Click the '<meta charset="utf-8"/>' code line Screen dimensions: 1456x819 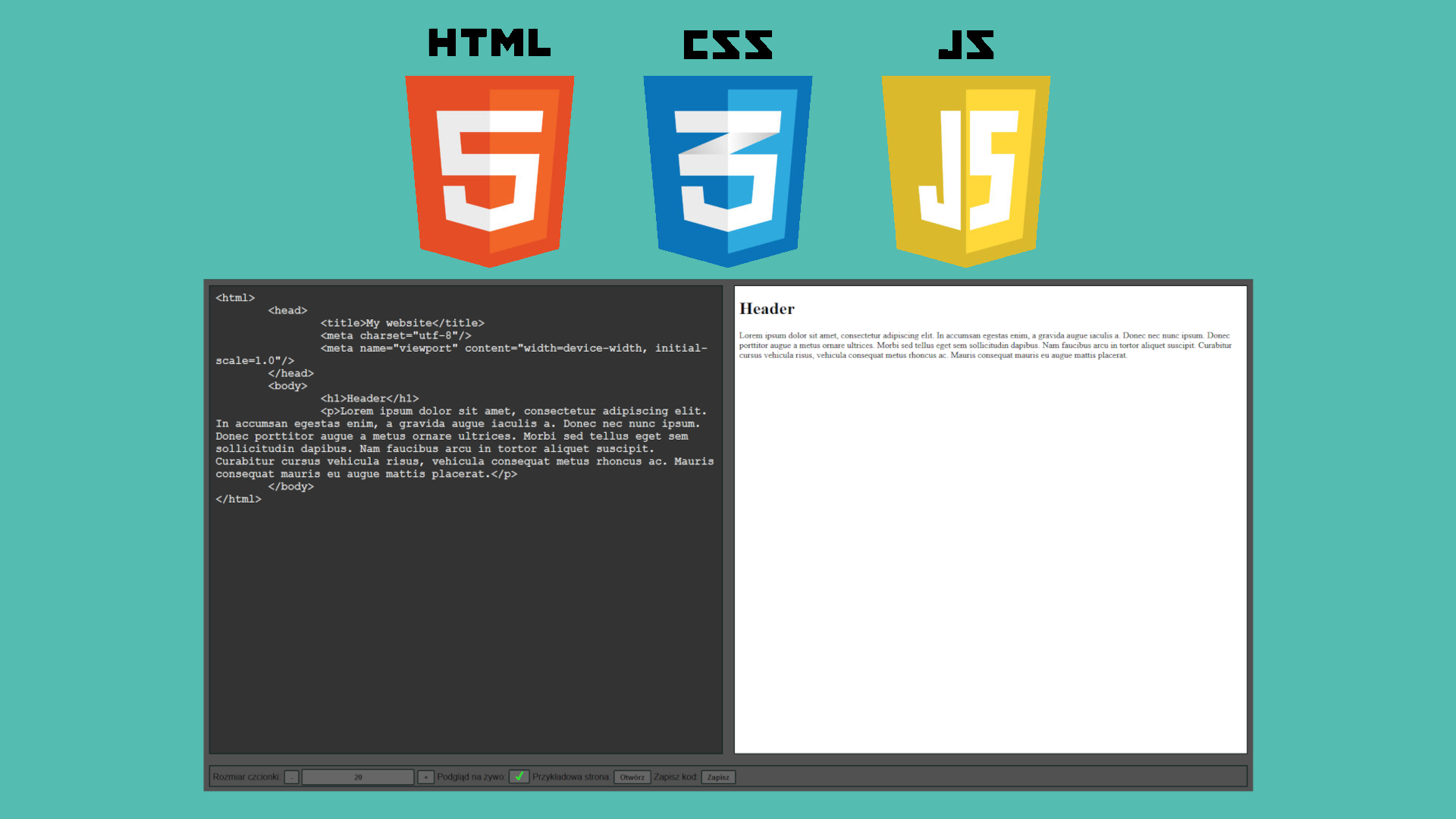396,336
